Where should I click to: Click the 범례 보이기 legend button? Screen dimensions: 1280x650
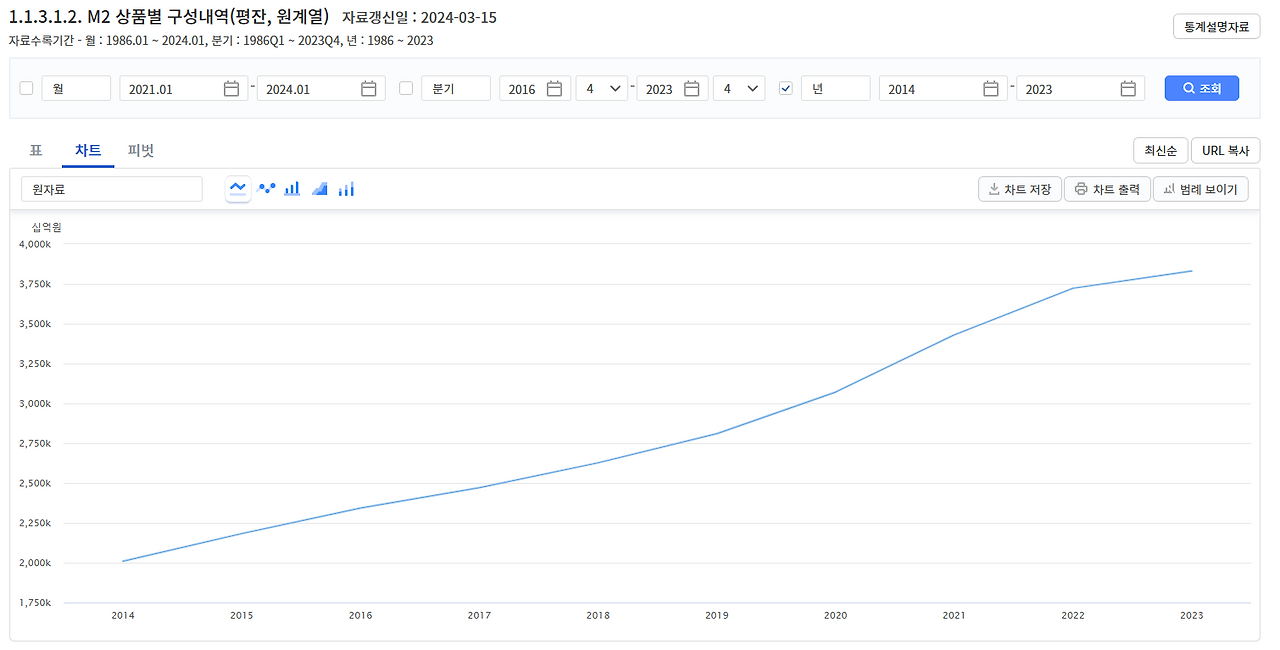click(1201, 189)
